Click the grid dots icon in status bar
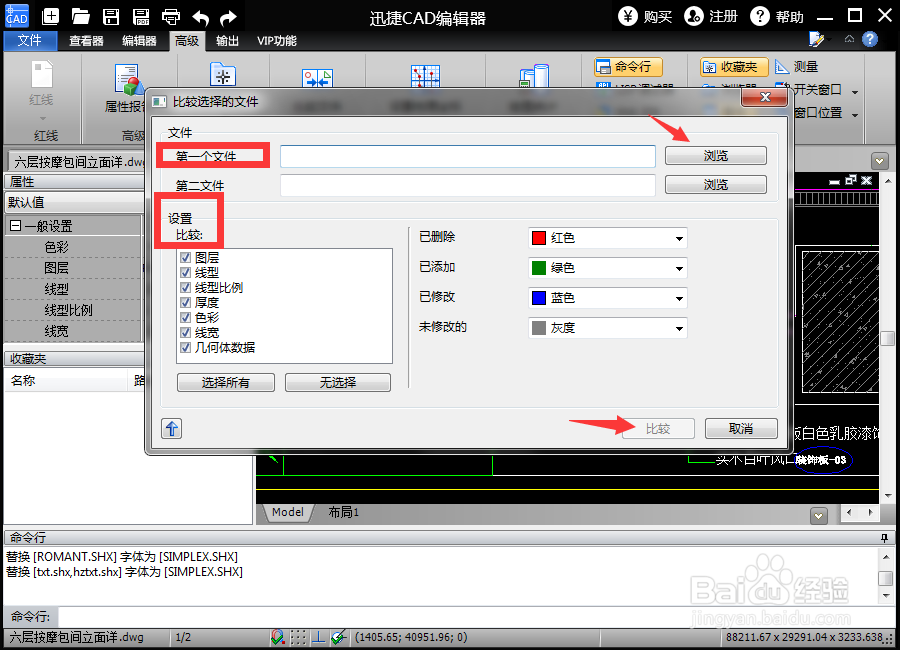Screen dimensions: 900x650 tap(298, 637)
